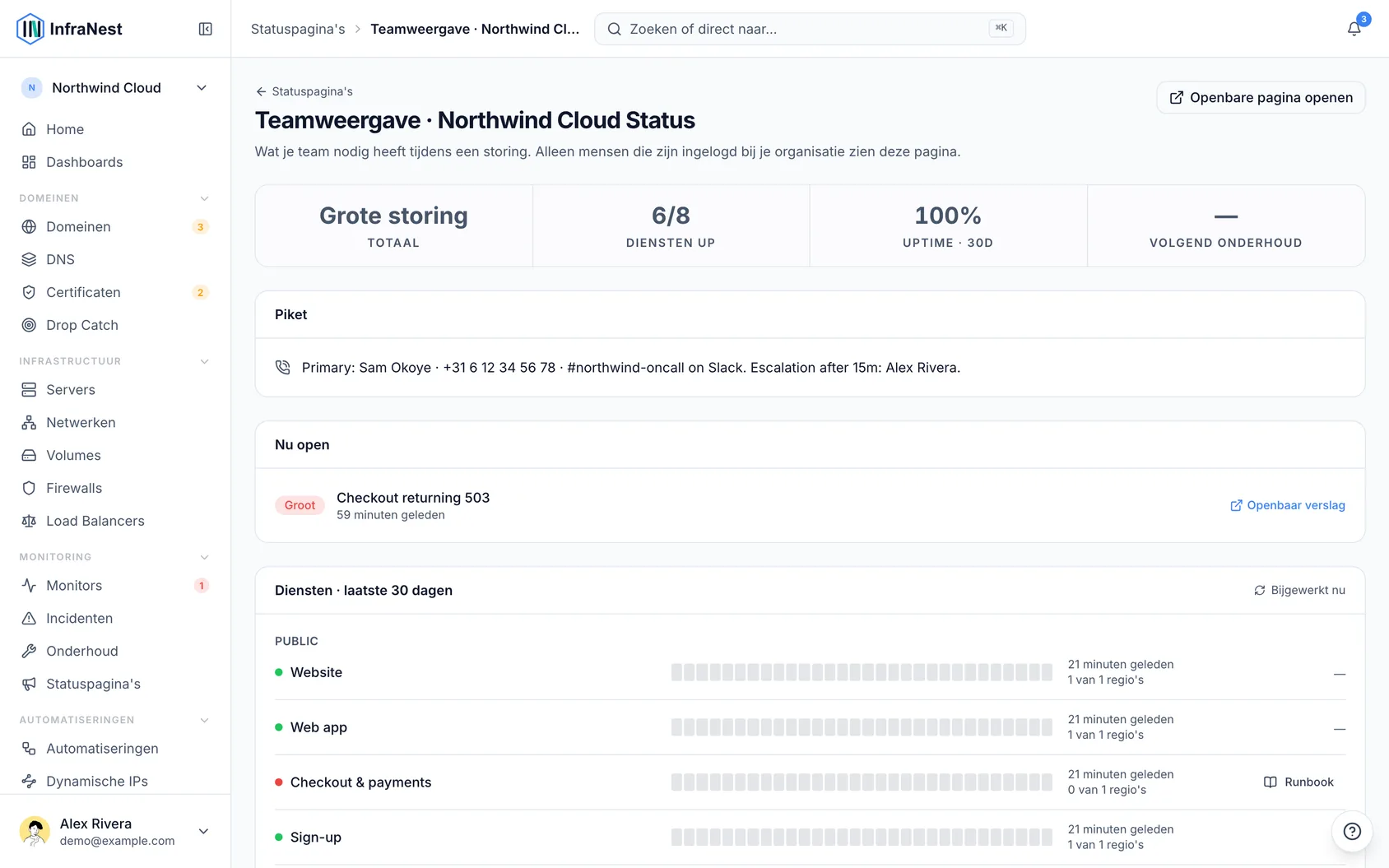This screenshot has width=1389, height=868.
Task: Click the Servers rack icon
Action: click(x=29, y=389)
